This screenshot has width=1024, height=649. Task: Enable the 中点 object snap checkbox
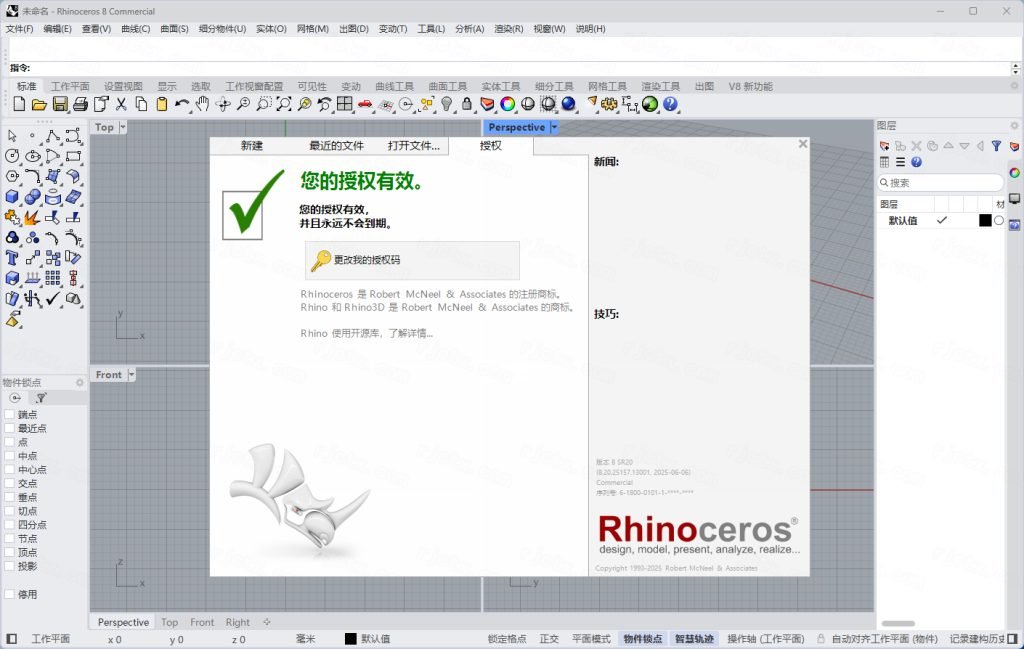pyautogui.click(x=10, y=456)
